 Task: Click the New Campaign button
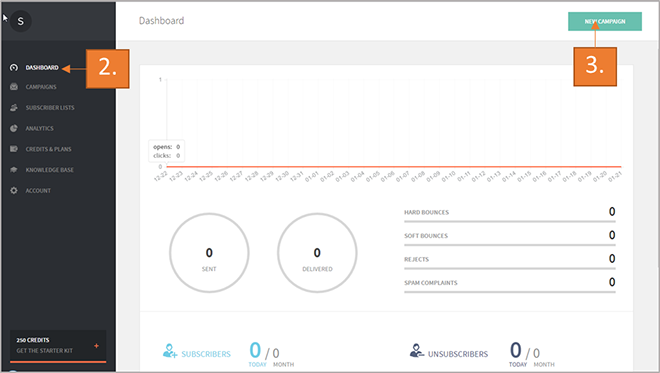pyautogui.click(x=605, y=21)
